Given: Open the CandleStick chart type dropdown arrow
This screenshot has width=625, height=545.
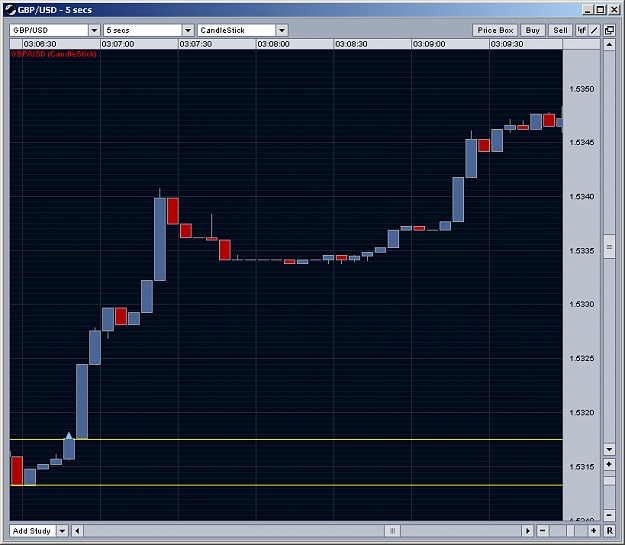Looking at the screenshot, I should [282, 30].
